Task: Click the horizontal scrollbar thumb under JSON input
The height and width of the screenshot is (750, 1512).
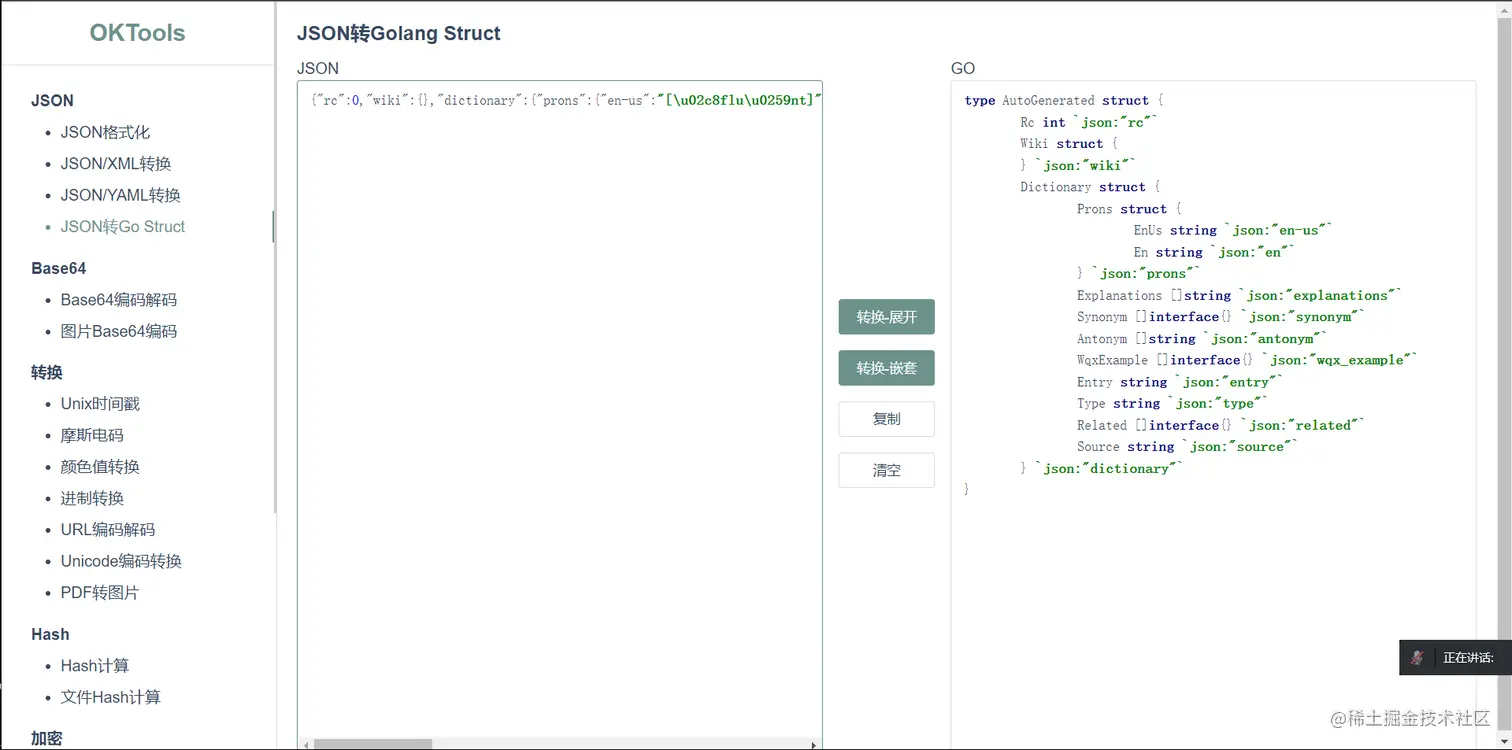Action: (373, 744)
